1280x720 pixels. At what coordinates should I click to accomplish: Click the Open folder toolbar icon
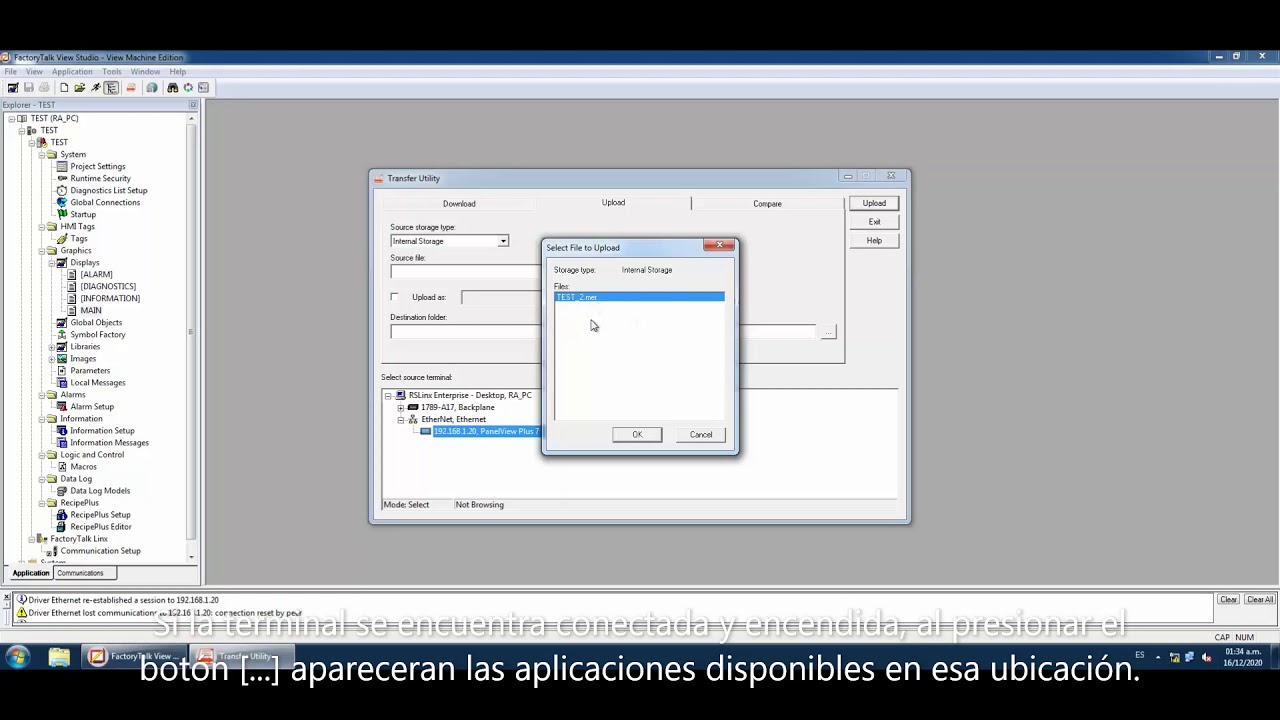(x=79, y=88)
